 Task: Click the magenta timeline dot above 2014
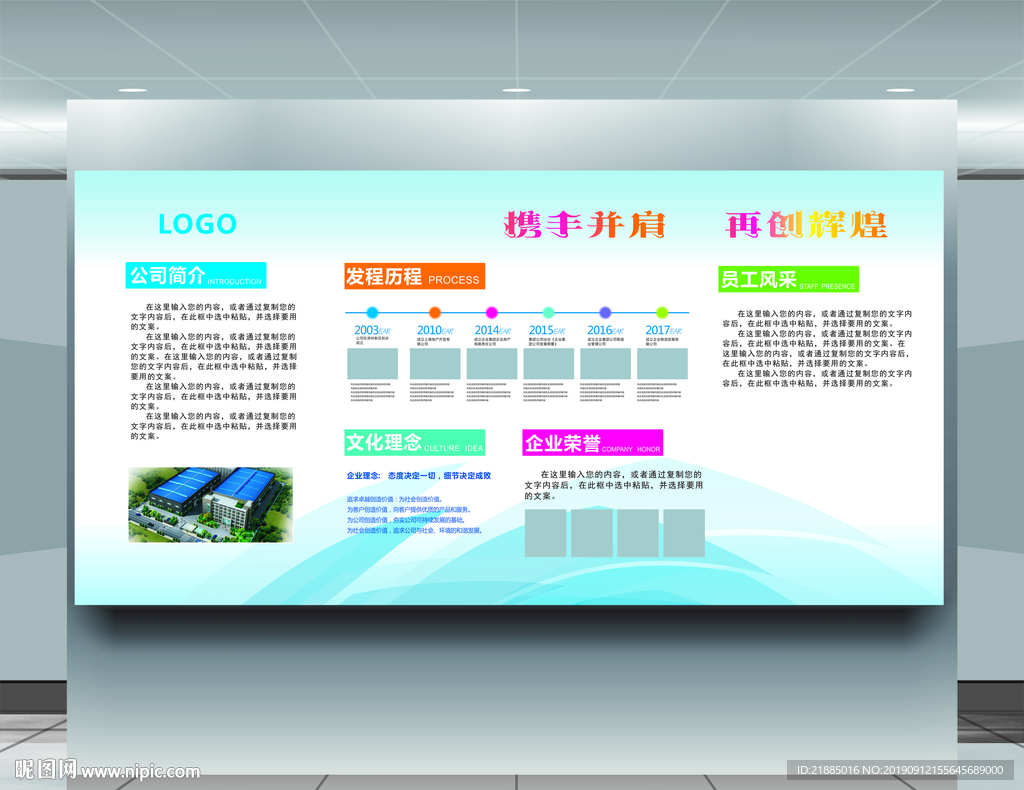(492, 313)
